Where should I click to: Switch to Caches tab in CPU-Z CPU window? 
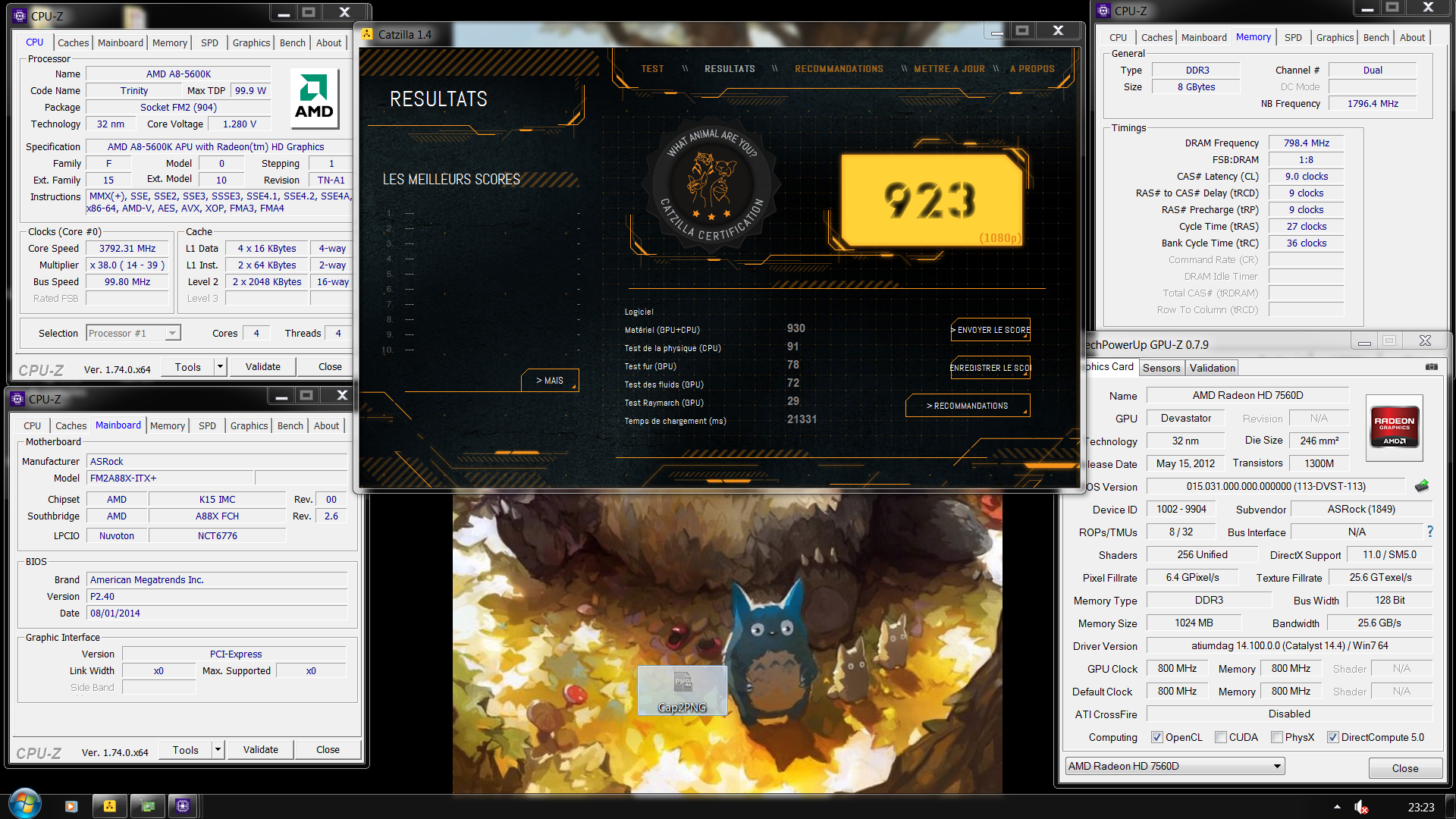coord(73,42)
